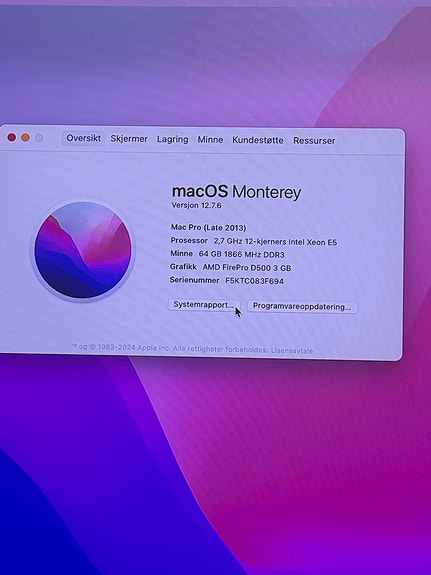This screenshot has width=431, height=575.
Task: Click the Mac Pro (Late 2013) model label
Action: [x=208, y=227]
